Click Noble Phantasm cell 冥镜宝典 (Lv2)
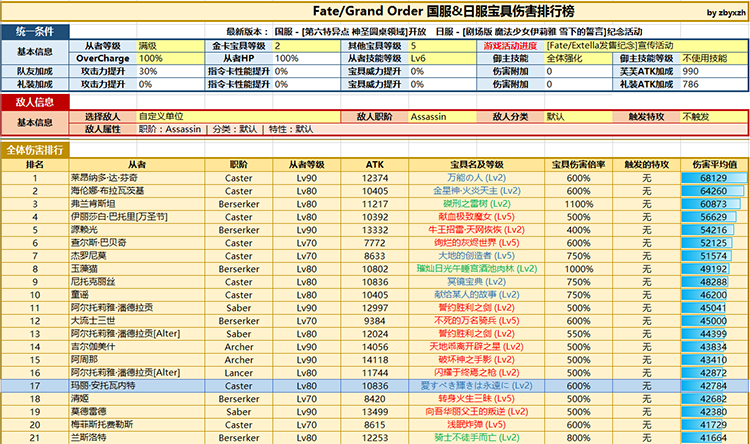Viewport: 750px width, 444px height. (x=476, y=282)
